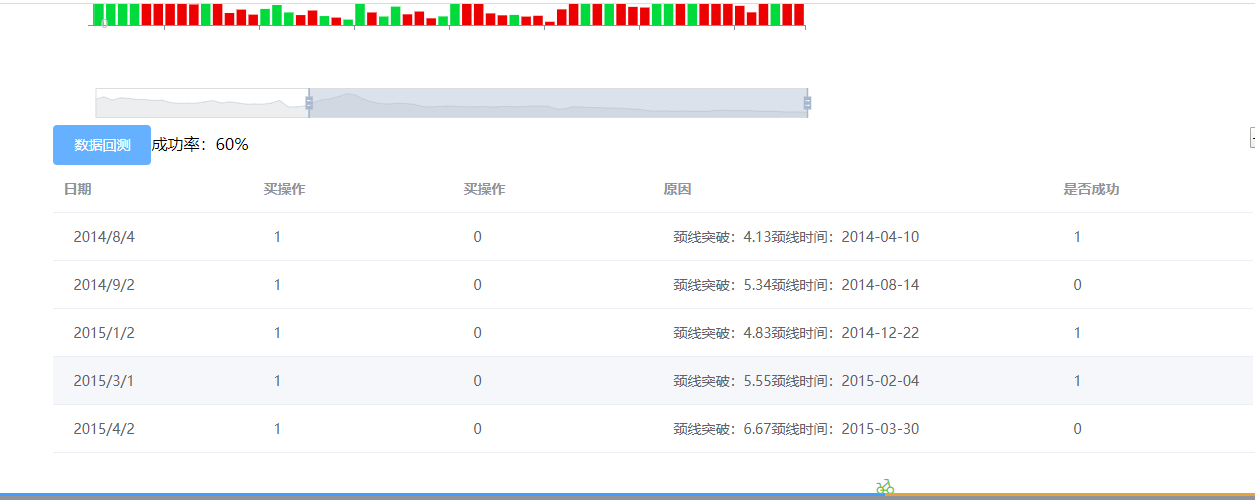1255x500 pixels.
Task: Select the 成功率：60% text
Action: [200, 145]
